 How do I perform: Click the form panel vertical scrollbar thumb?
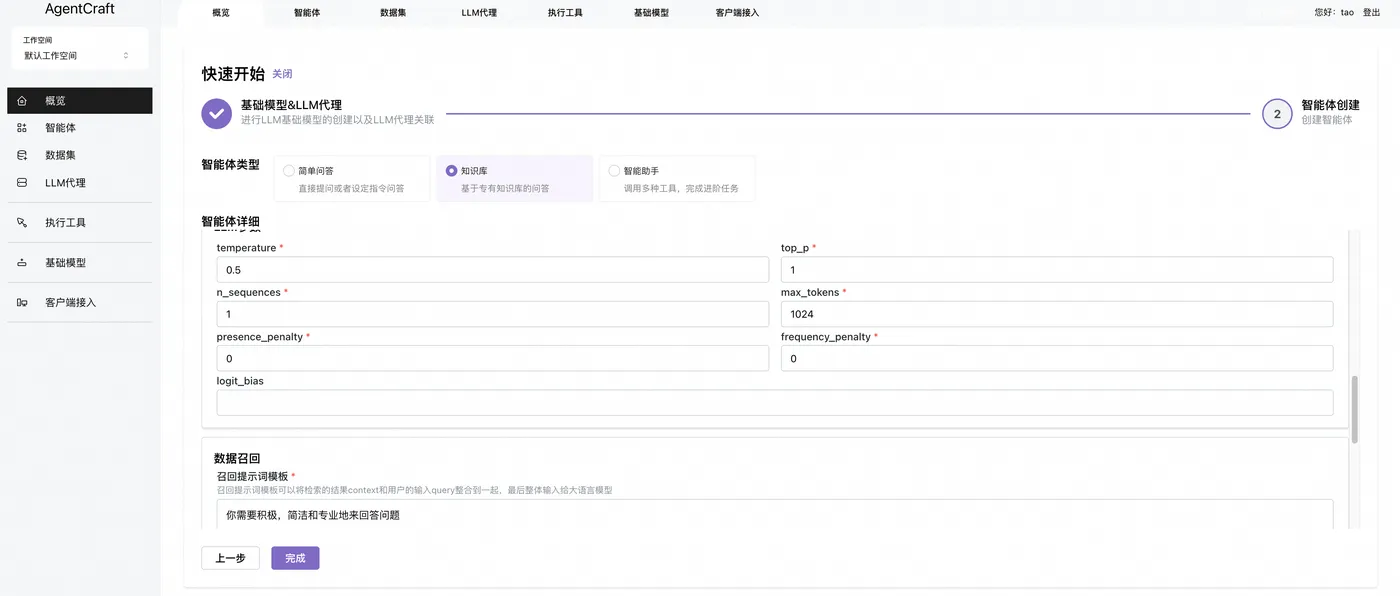1355,410
